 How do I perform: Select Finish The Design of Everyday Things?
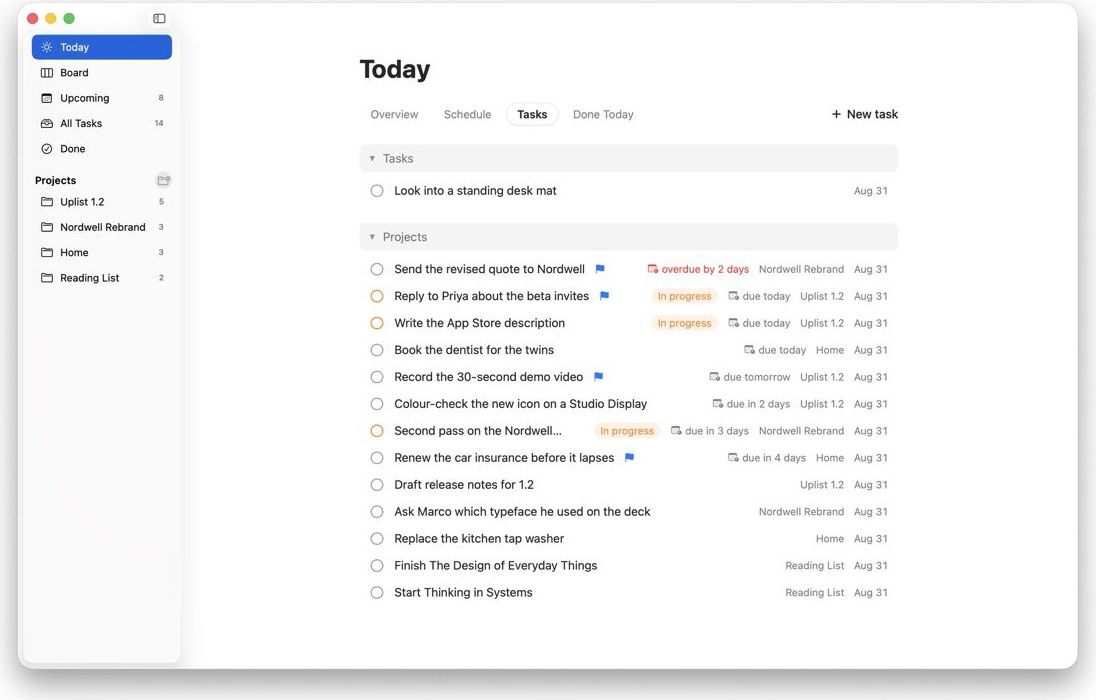click(x=496, y=566)
